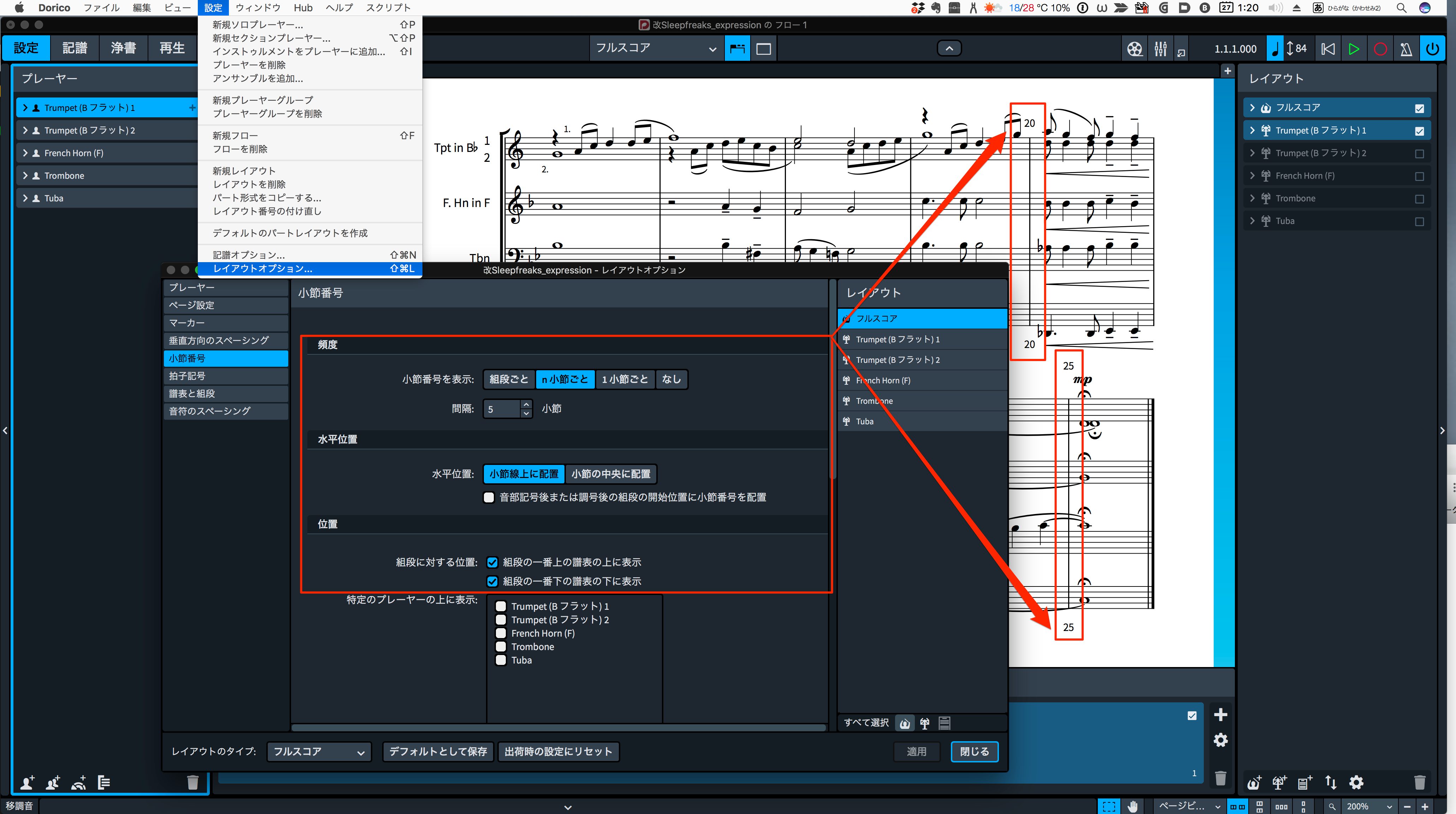Check Tuba in show above specific players
Viewport: 1456px width, 814px height.
tap(501, 660)
